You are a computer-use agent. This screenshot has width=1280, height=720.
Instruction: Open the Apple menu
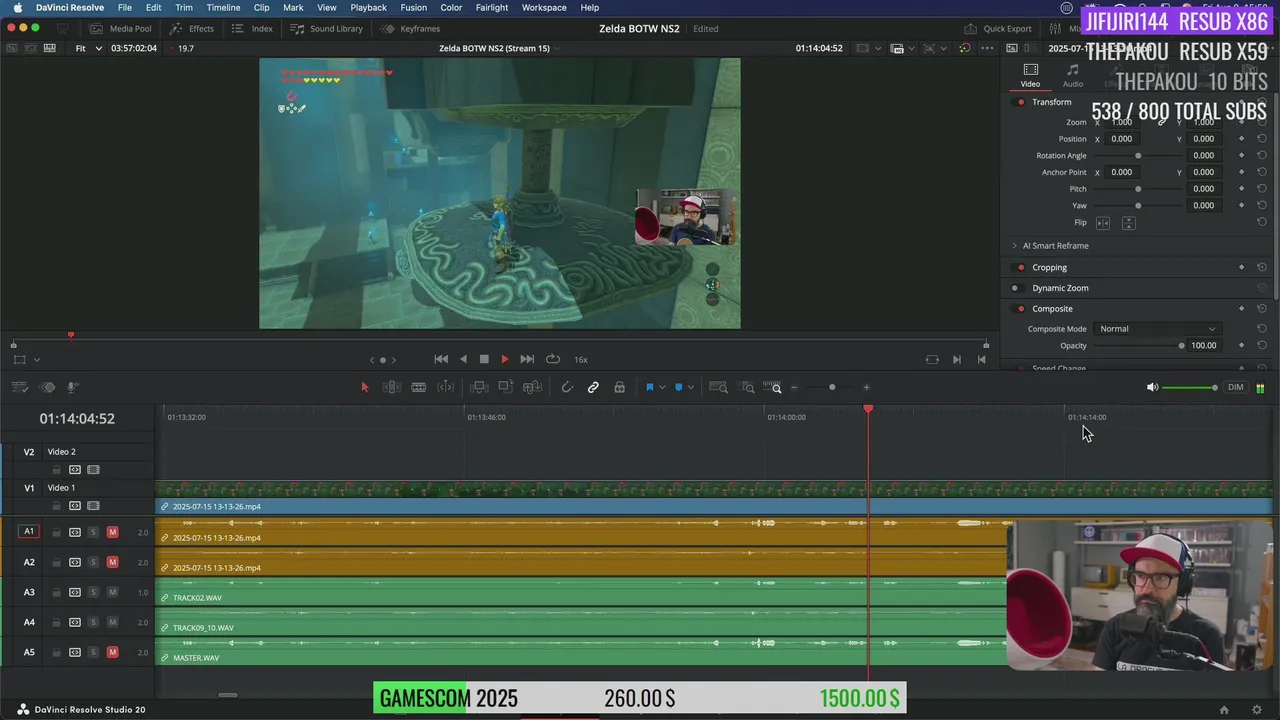(18, 8)
